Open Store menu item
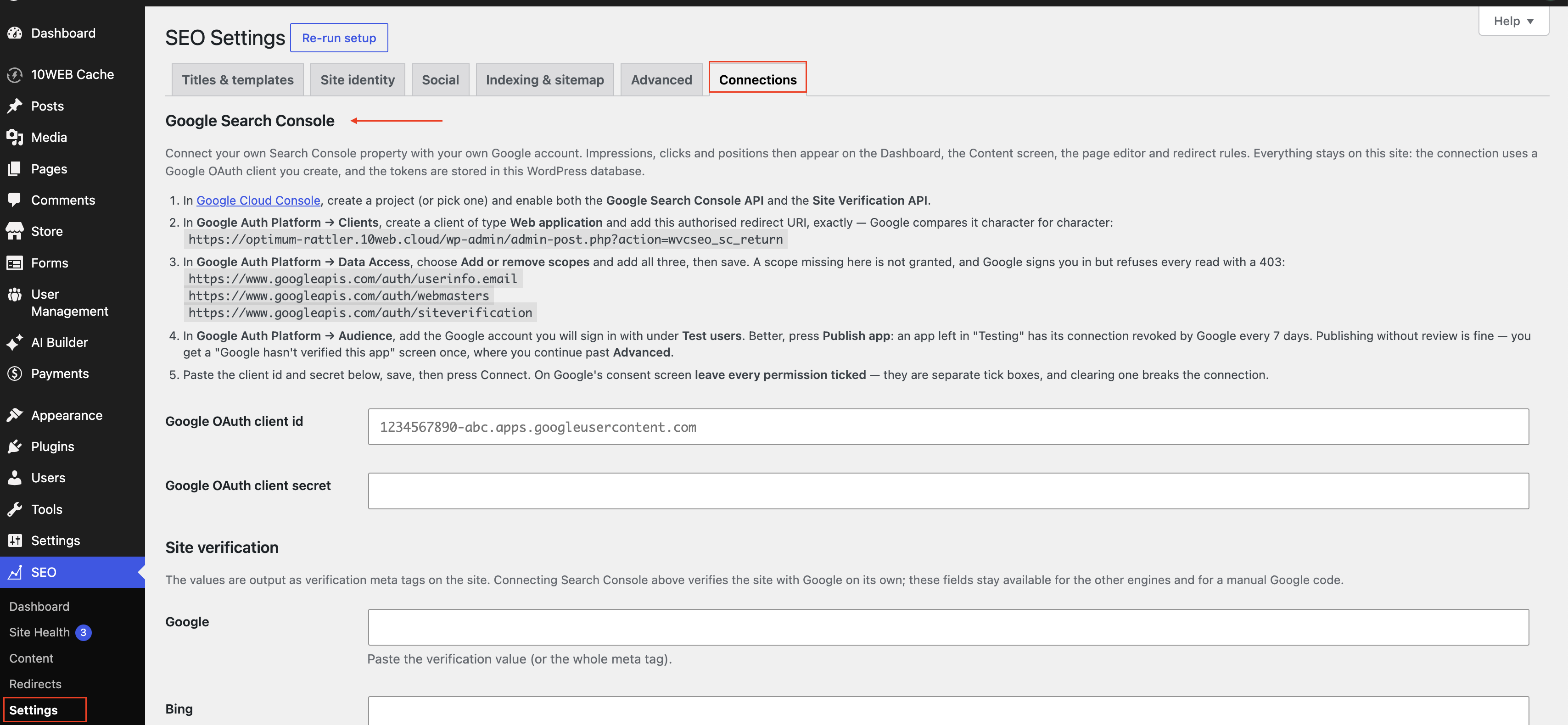1568x725 pixels. (x=47, y=231)
